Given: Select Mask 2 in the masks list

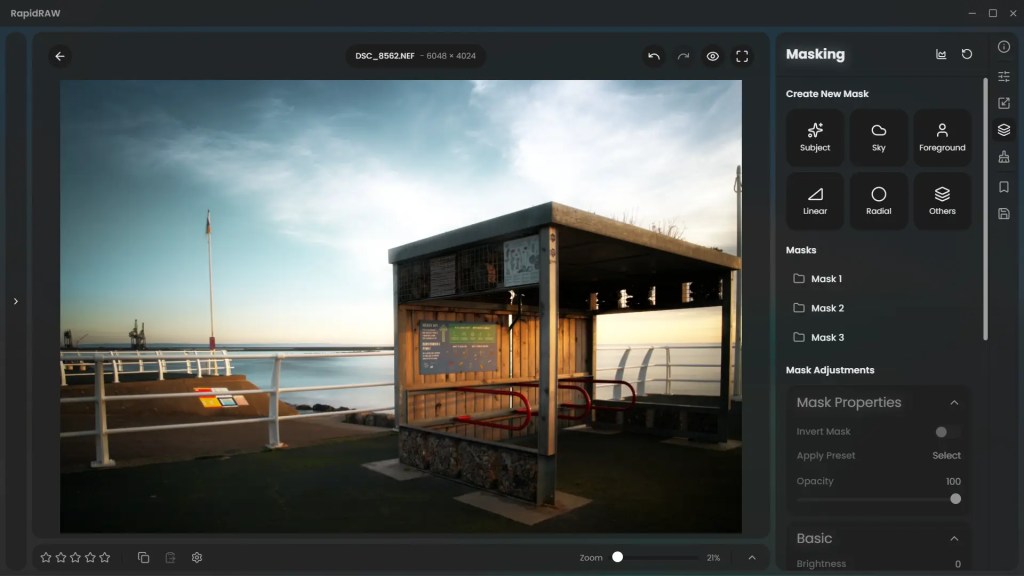Looking at the screenshot, I should click(827, 308).
